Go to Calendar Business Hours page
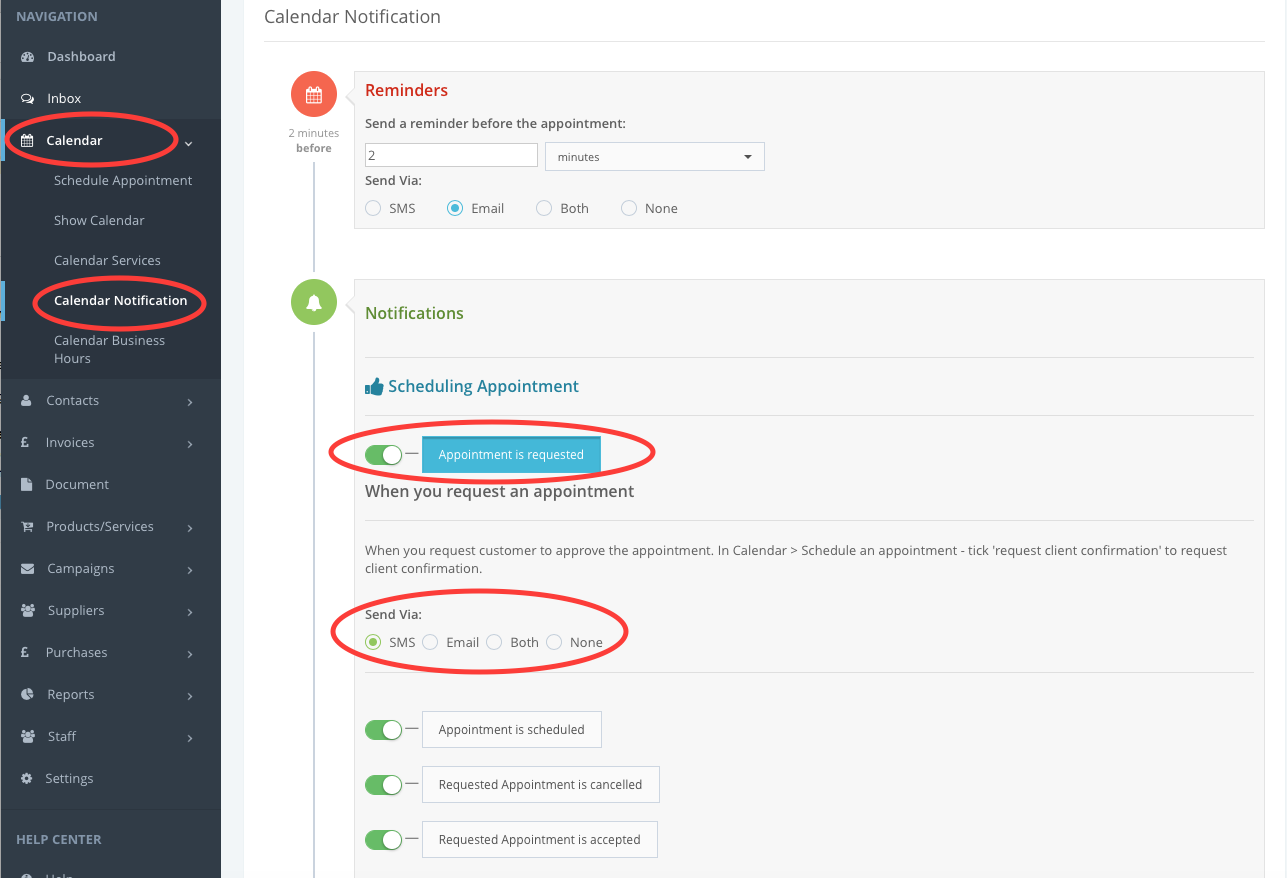 tap(109, 349)
